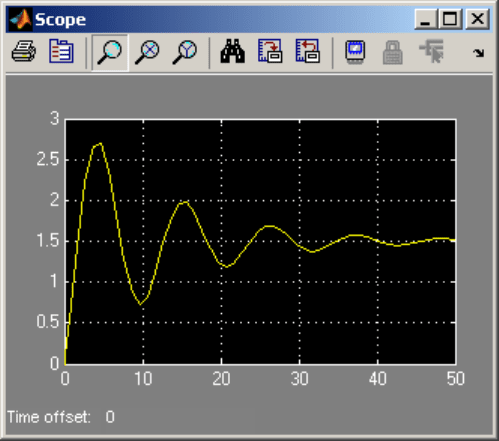Screen dimensions: 499x441
Task: Click the MATLAB logo in title bar
Action: point(20,20)
